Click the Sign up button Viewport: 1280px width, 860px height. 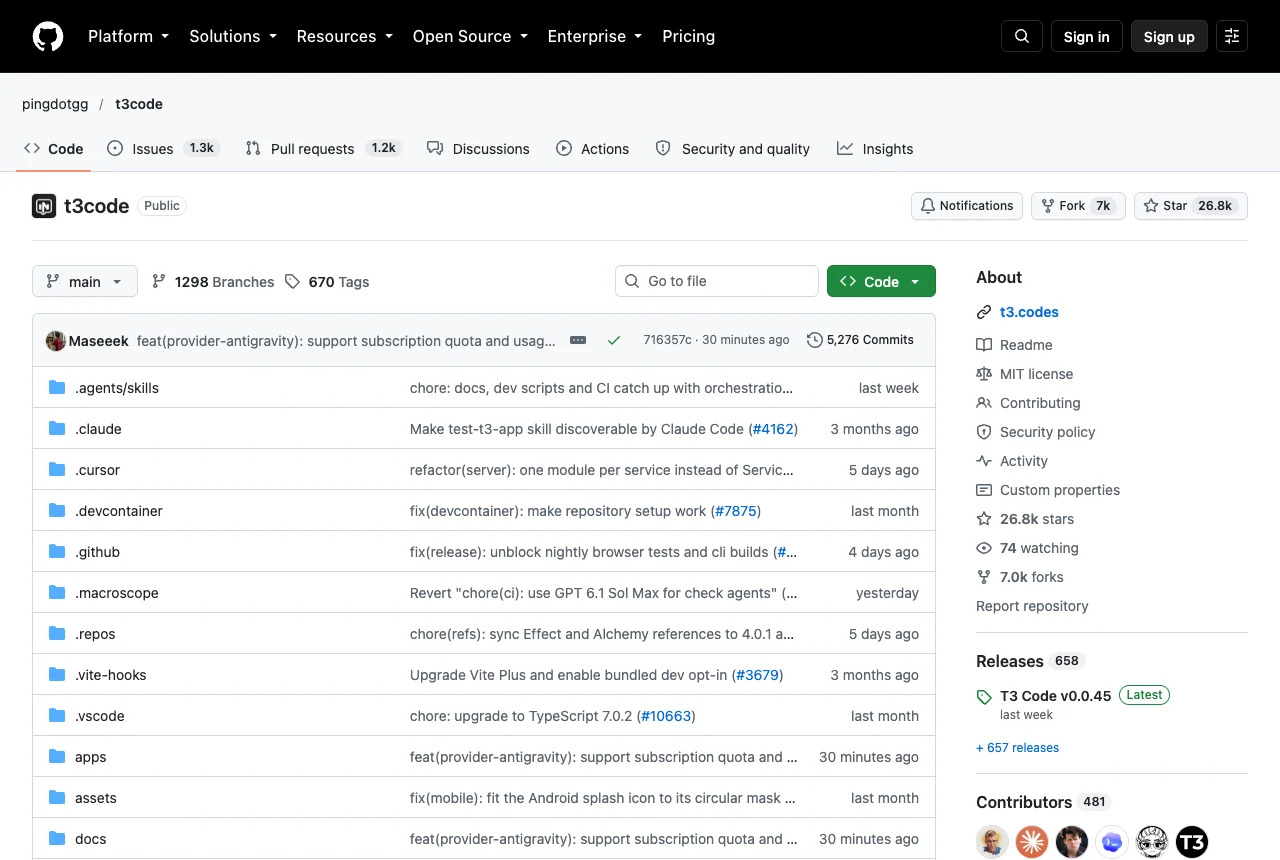1169,36
